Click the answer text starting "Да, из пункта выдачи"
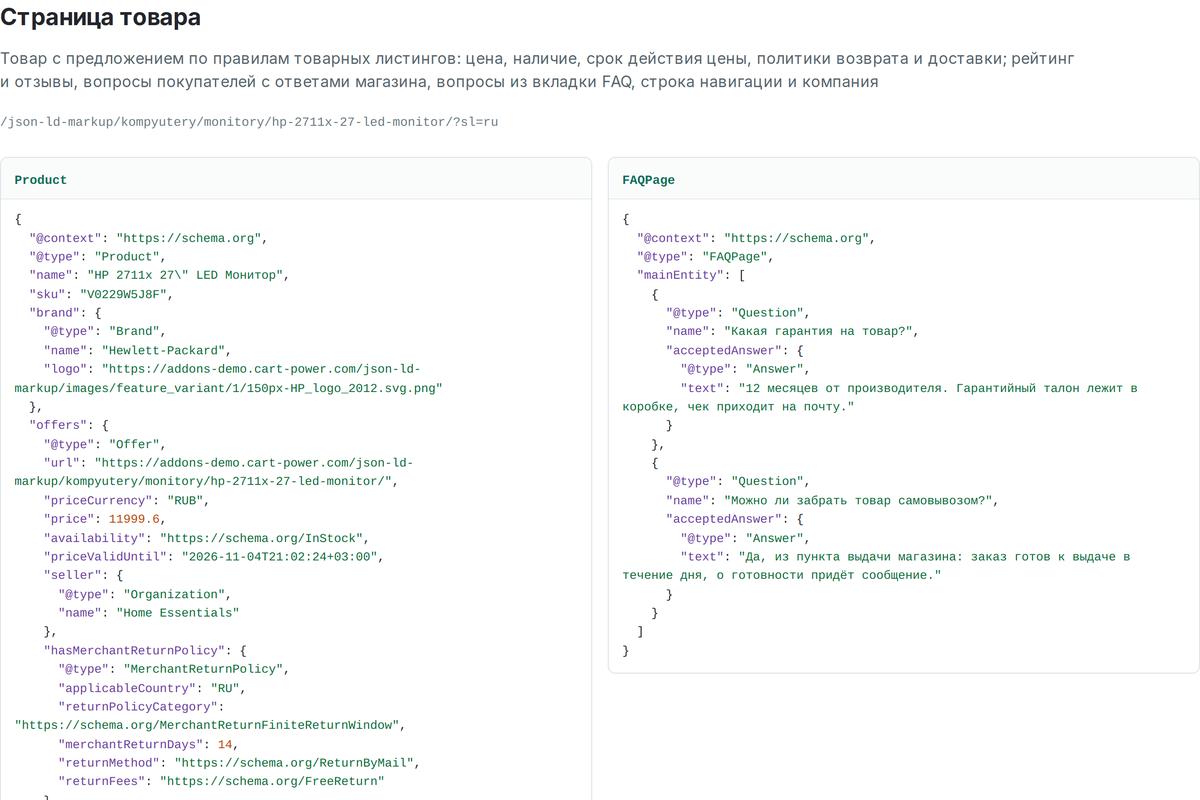 (876, 566)
